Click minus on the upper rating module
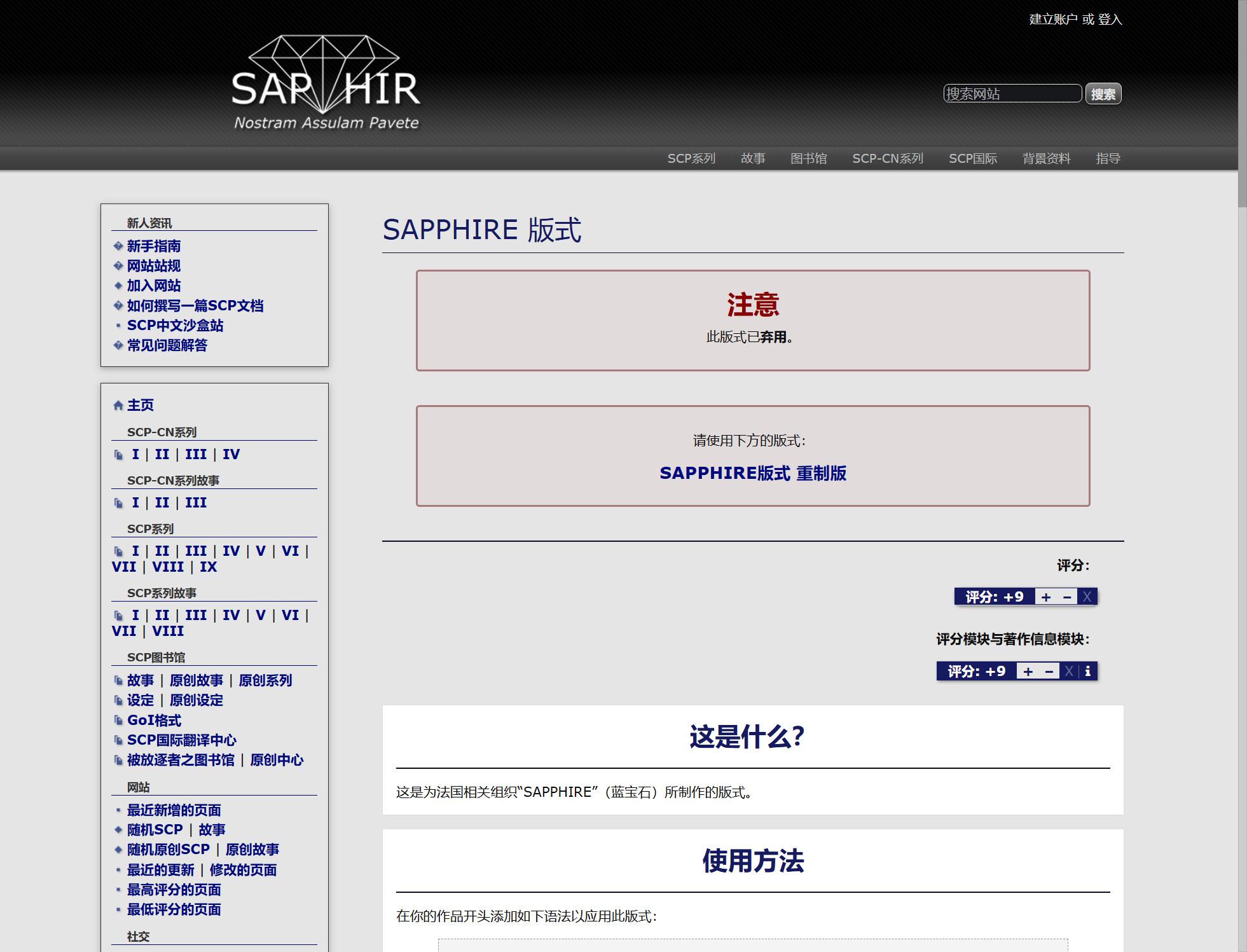Image resolution: width=1247 pixels, height=952 pixels. tap(1067, 597)
